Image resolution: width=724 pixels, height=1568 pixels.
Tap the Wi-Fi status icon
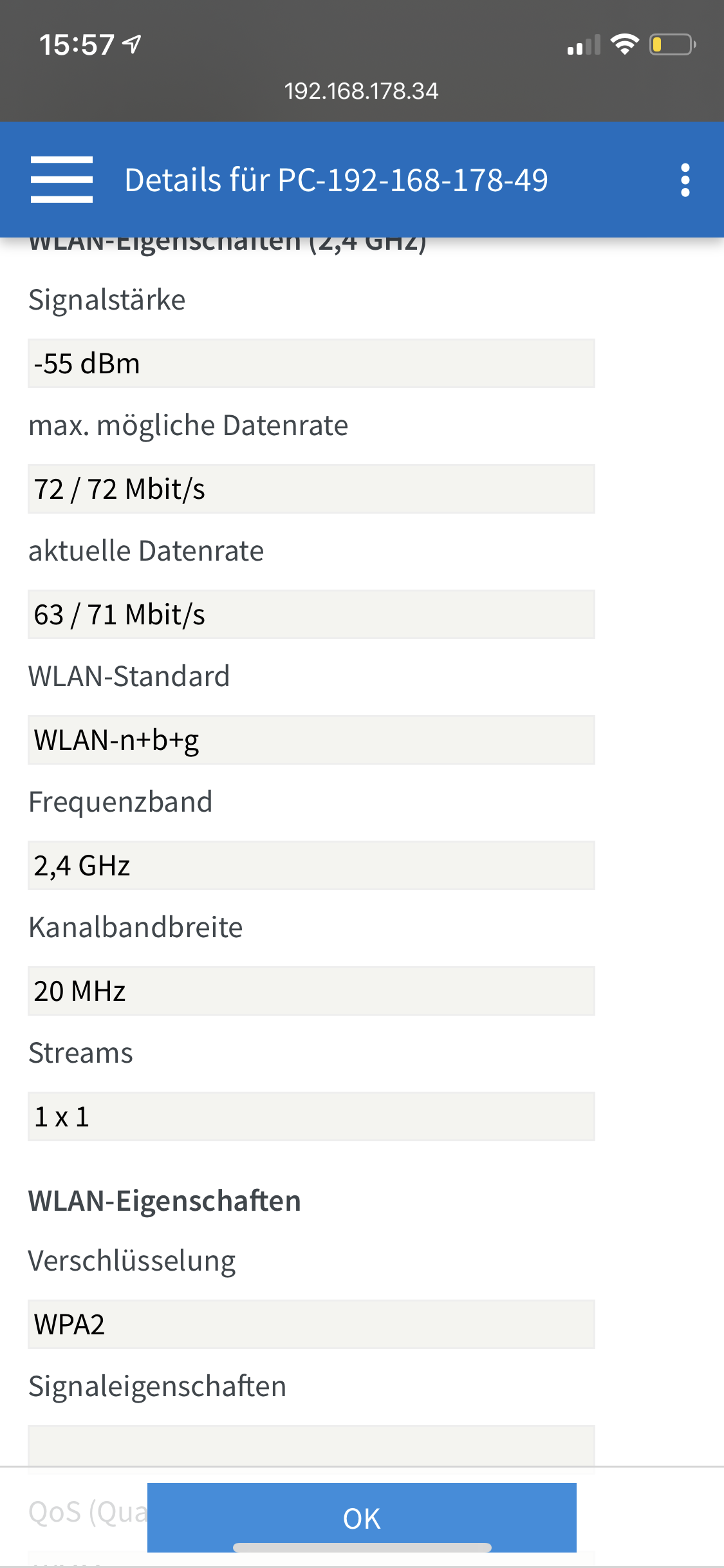tap(624, 44)
